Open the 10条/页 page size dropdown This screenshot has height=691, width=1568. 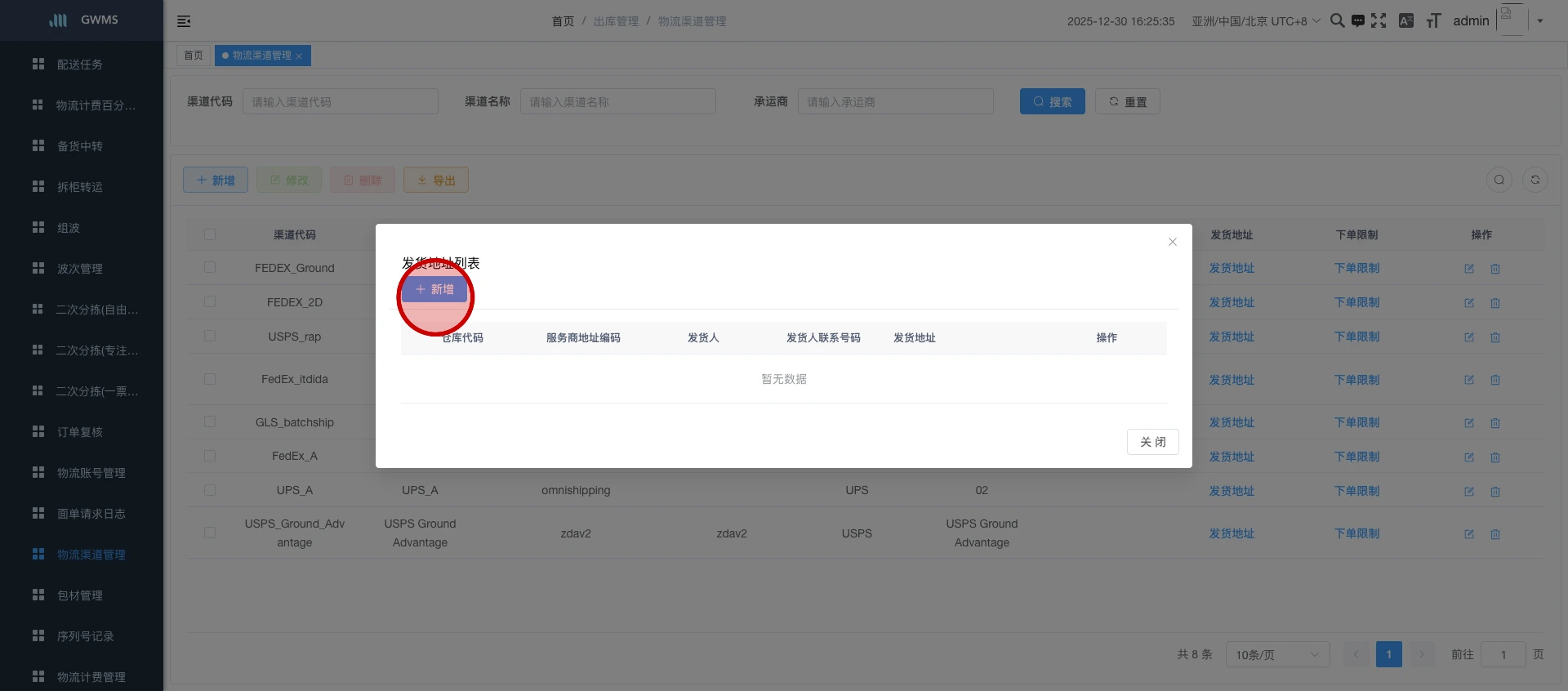[x=1278, y=654]
